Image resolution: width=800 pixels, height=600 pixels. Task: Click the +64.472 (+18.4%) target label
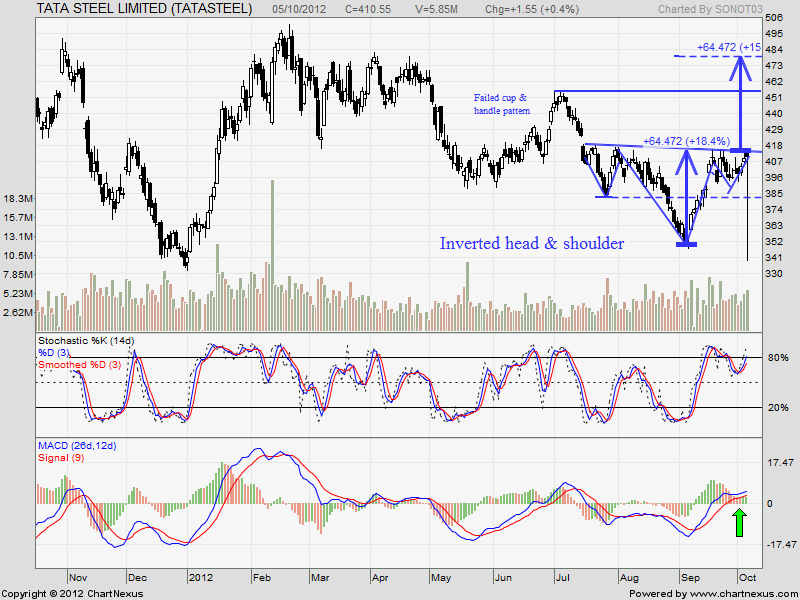(x=686, y=141)
